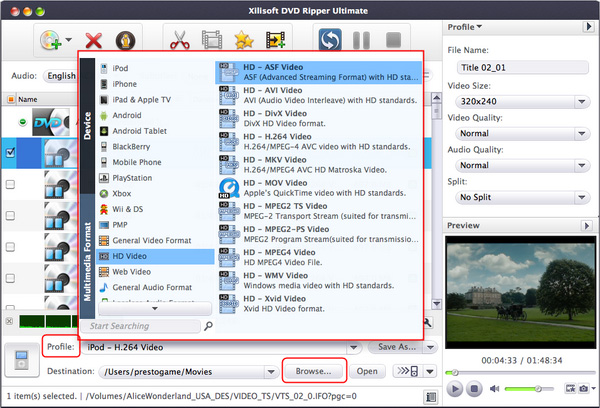Click the add output profile icon
The width and height of the screenshot is (600, 408).
click(x=276, y=39)
